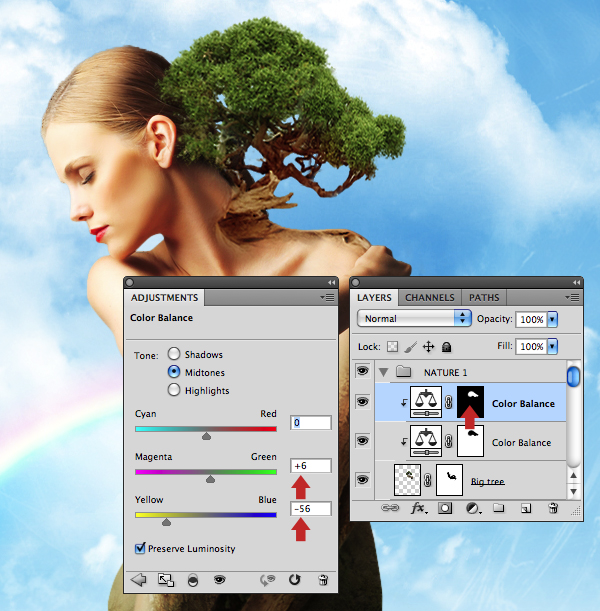Viewport: 600px width, 611px height.
Task: Open the Normal blend mode dropdown
Action: 414,318
